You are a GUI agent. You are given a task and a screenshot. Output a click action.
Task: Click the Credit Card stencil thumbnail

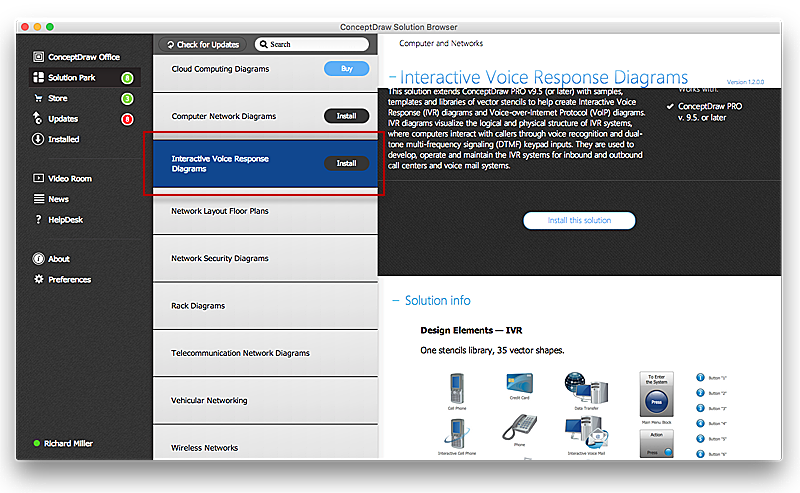519,383
